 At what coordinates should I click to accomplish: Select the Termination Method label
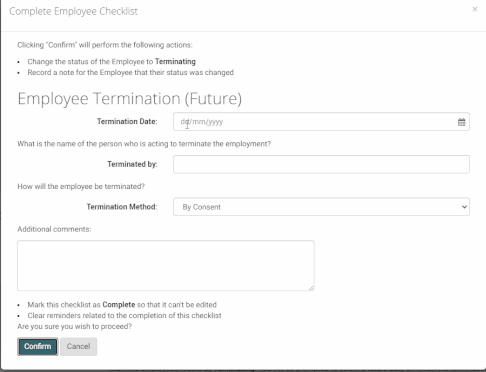[x=122, y=207]
